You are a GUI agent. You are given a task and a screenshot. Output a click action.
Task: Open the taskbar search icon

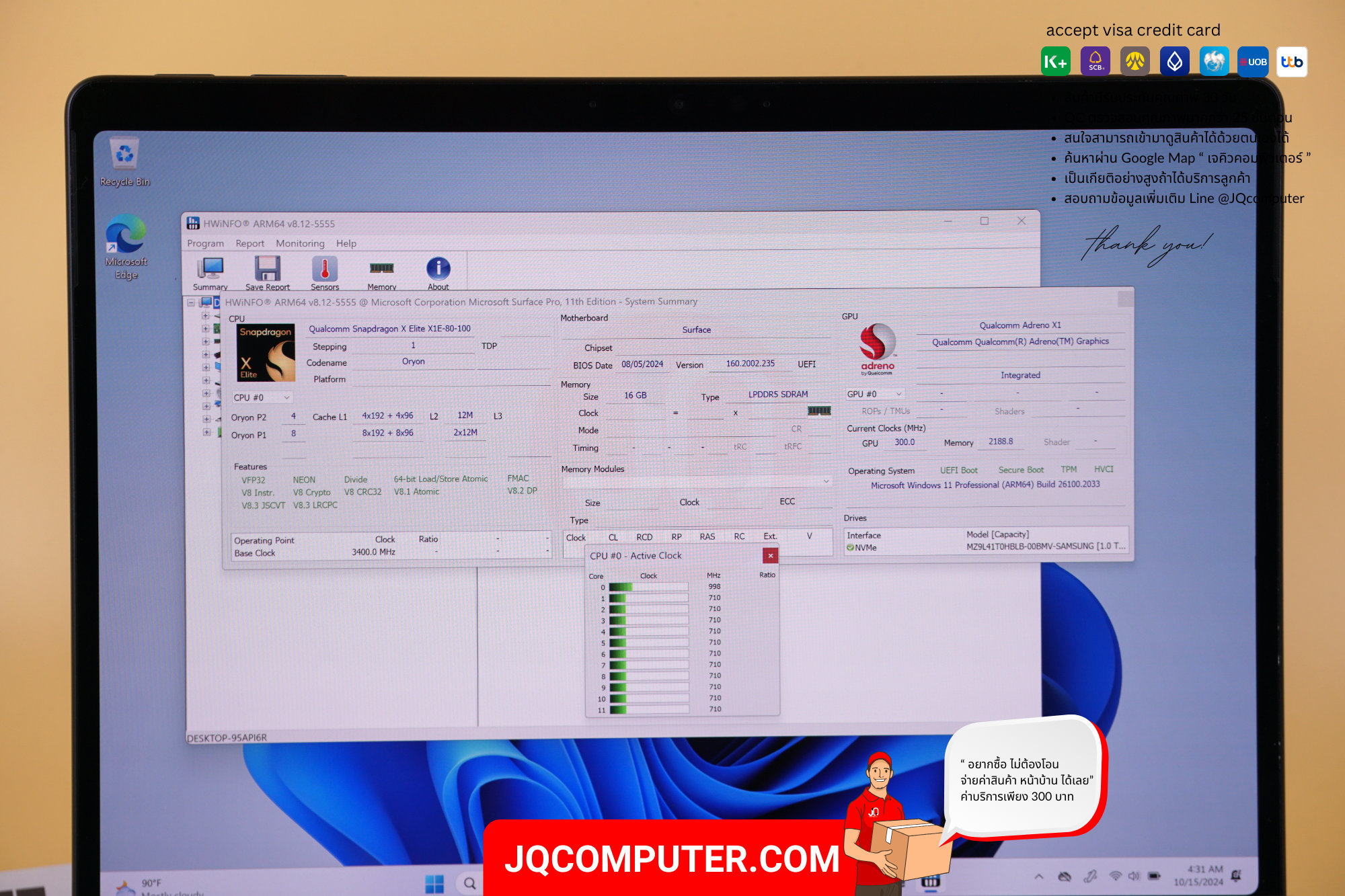click(x=469, y=883)
